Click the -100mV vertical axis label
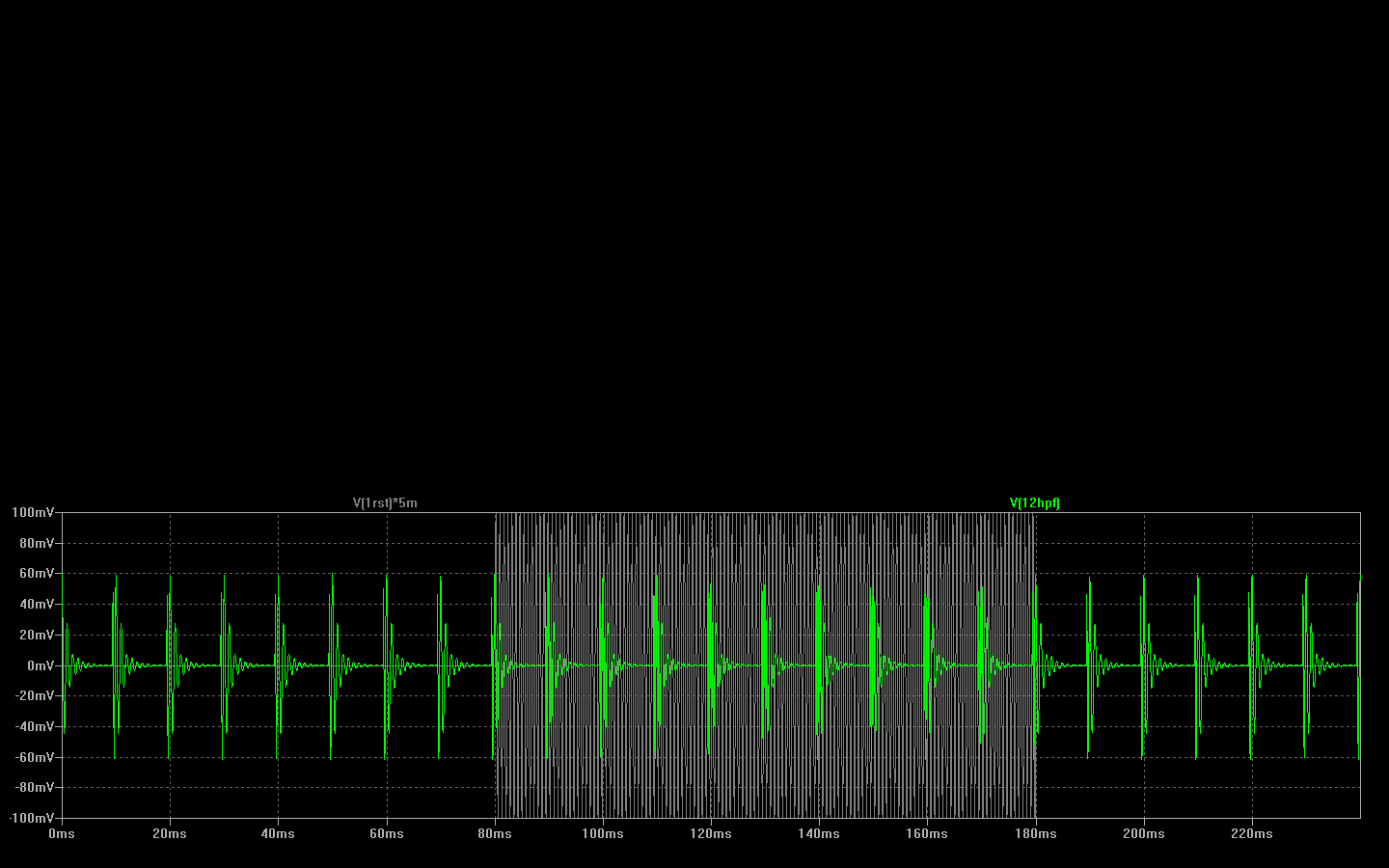 pos(31,818)
